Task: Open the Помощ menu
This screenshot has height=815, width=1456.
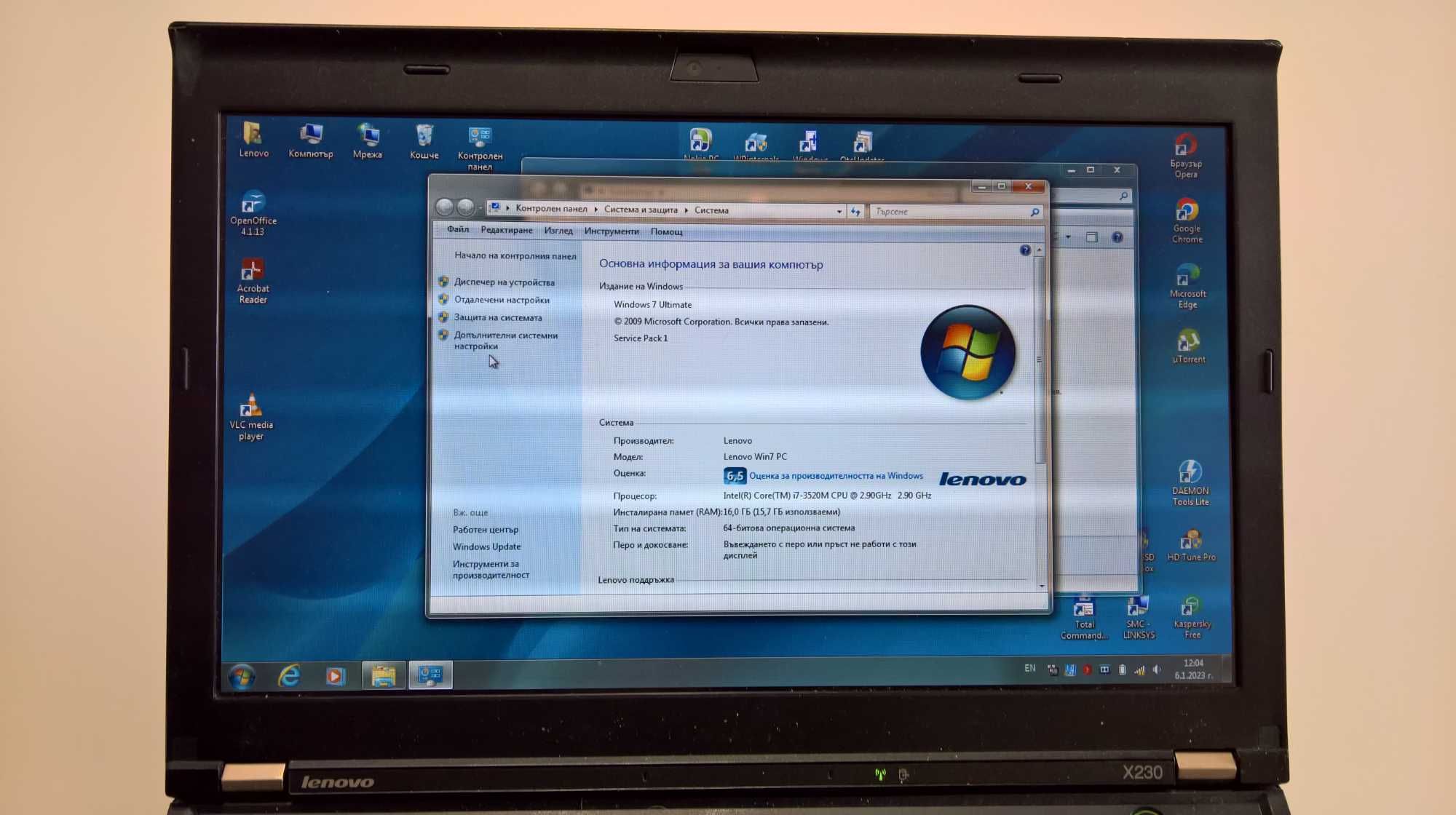Action: (x=666, y=232)
